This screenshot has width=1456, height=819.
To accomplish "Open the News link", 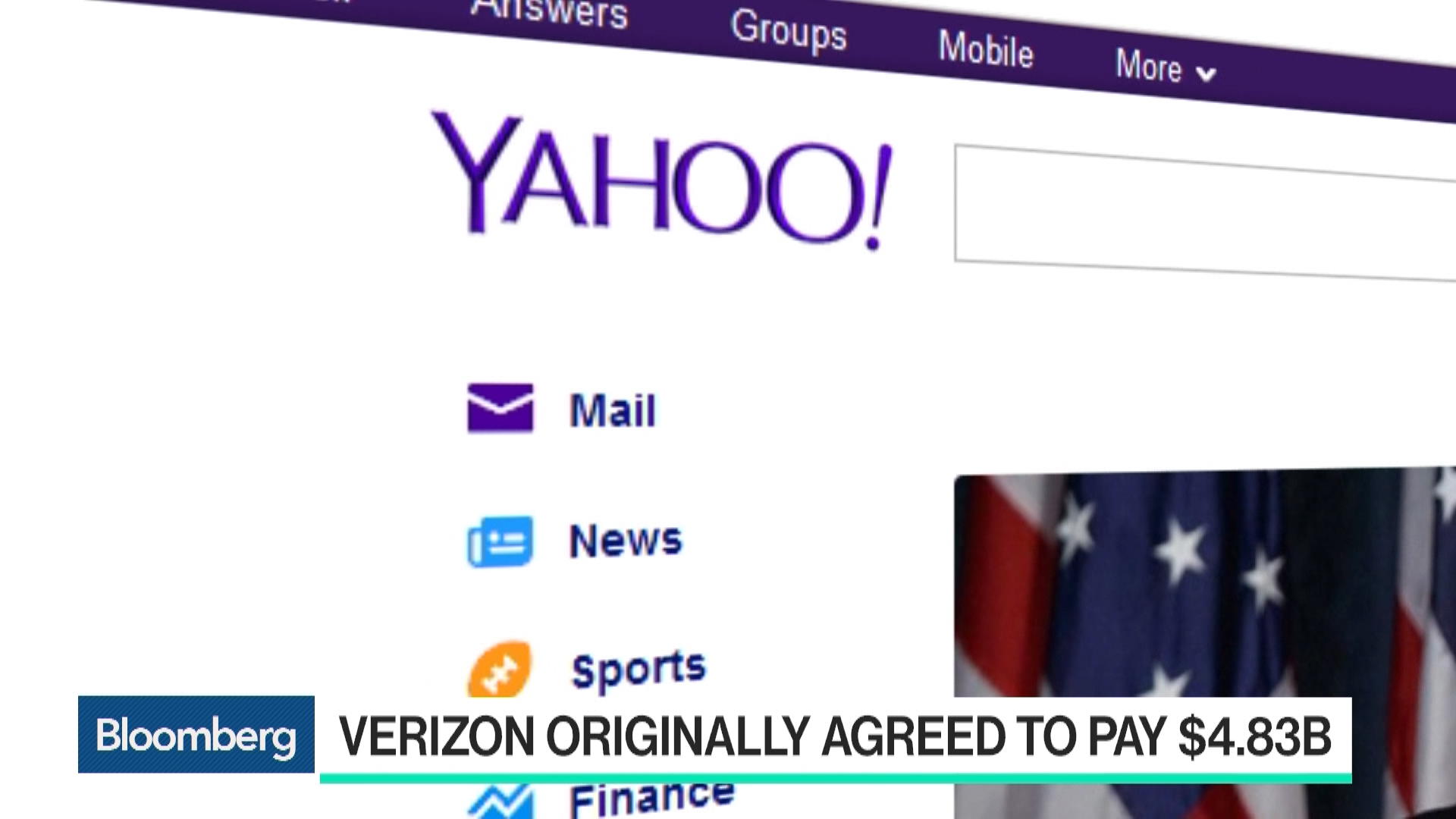I will click(x=626, y=541).
